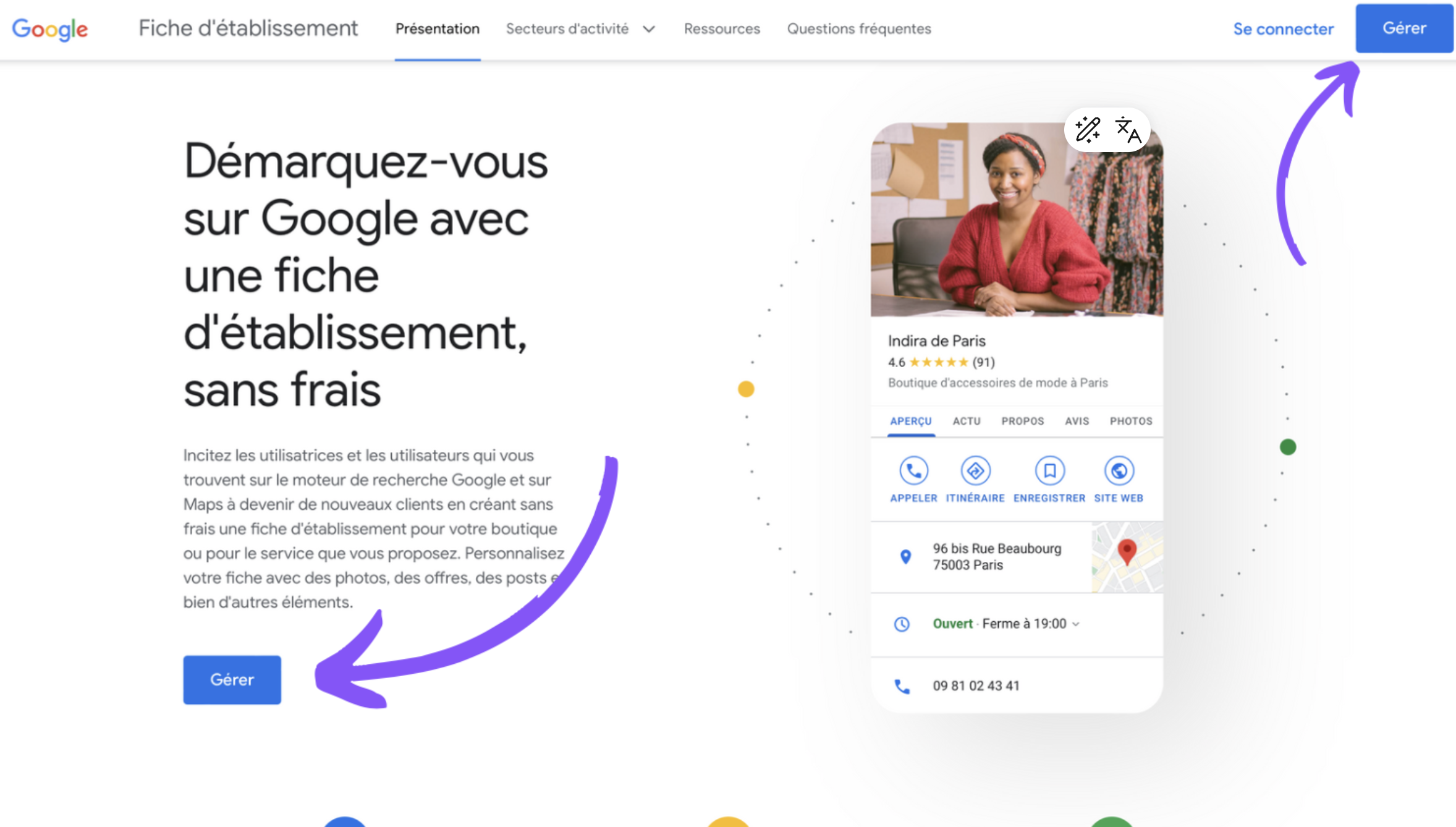Expand the Ferme à 19:00 hours chevron
The height and width of the screenshot is (827, 1456).
[1076, 624]
